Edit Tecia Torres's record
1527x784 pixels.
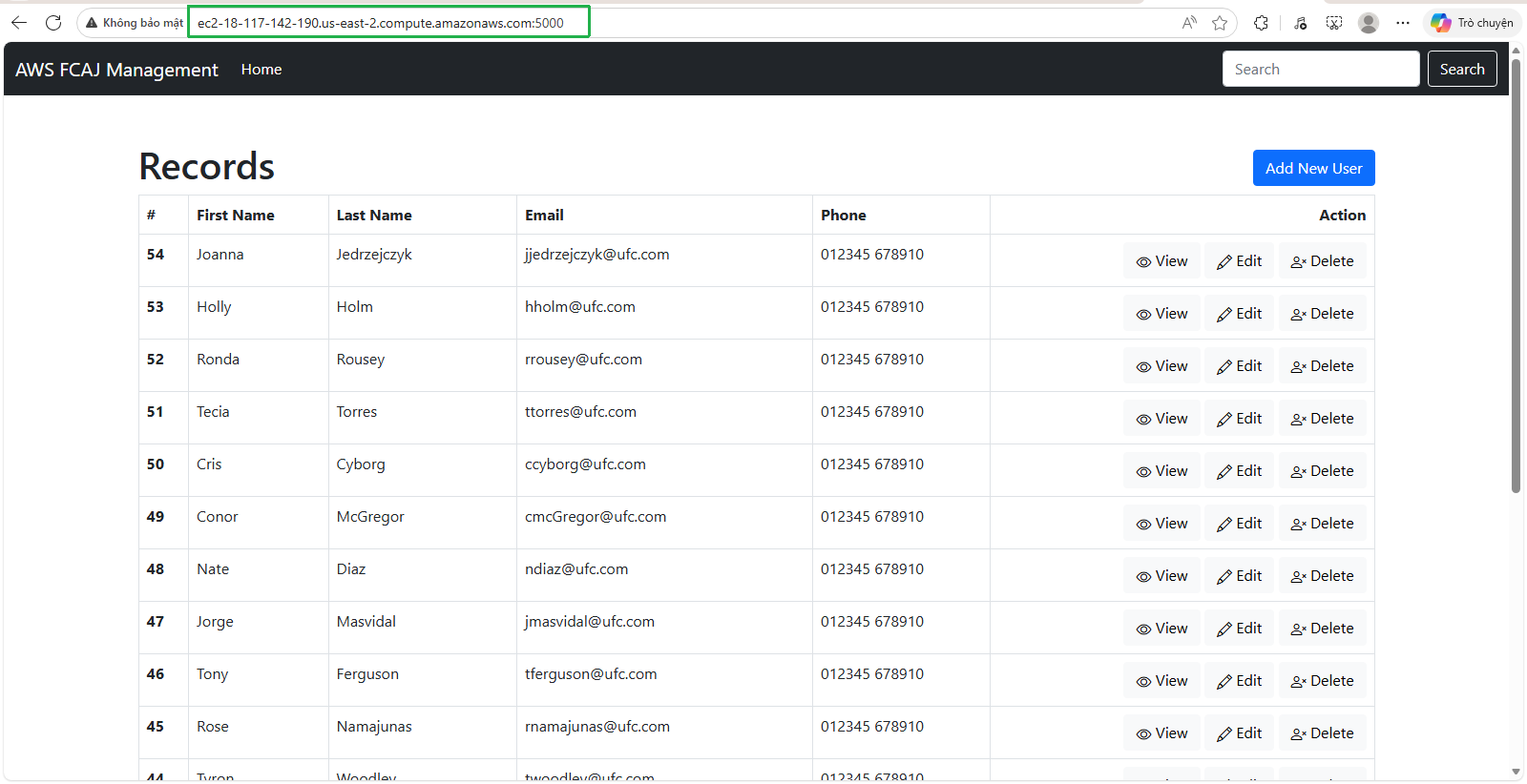click(x=1239, y=419)
